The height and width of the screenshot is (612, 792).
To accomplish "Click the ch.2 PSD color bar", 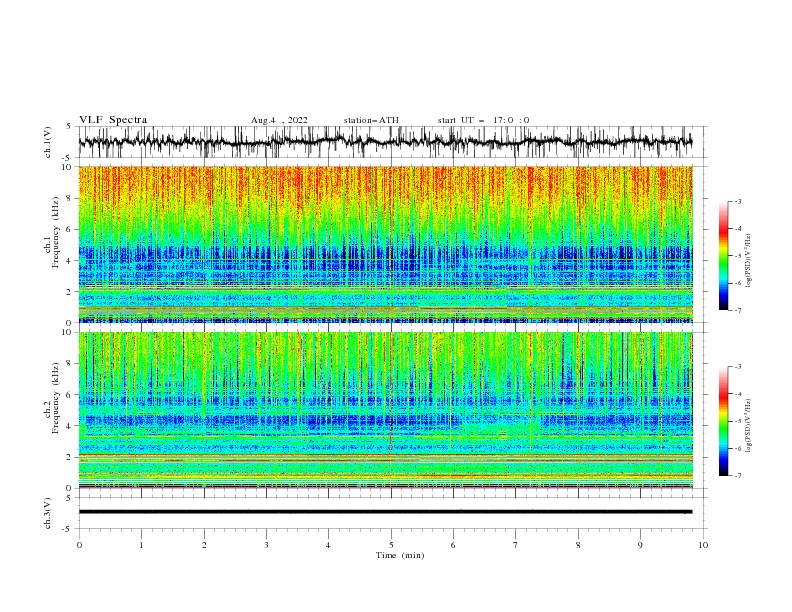I will 723,421.
